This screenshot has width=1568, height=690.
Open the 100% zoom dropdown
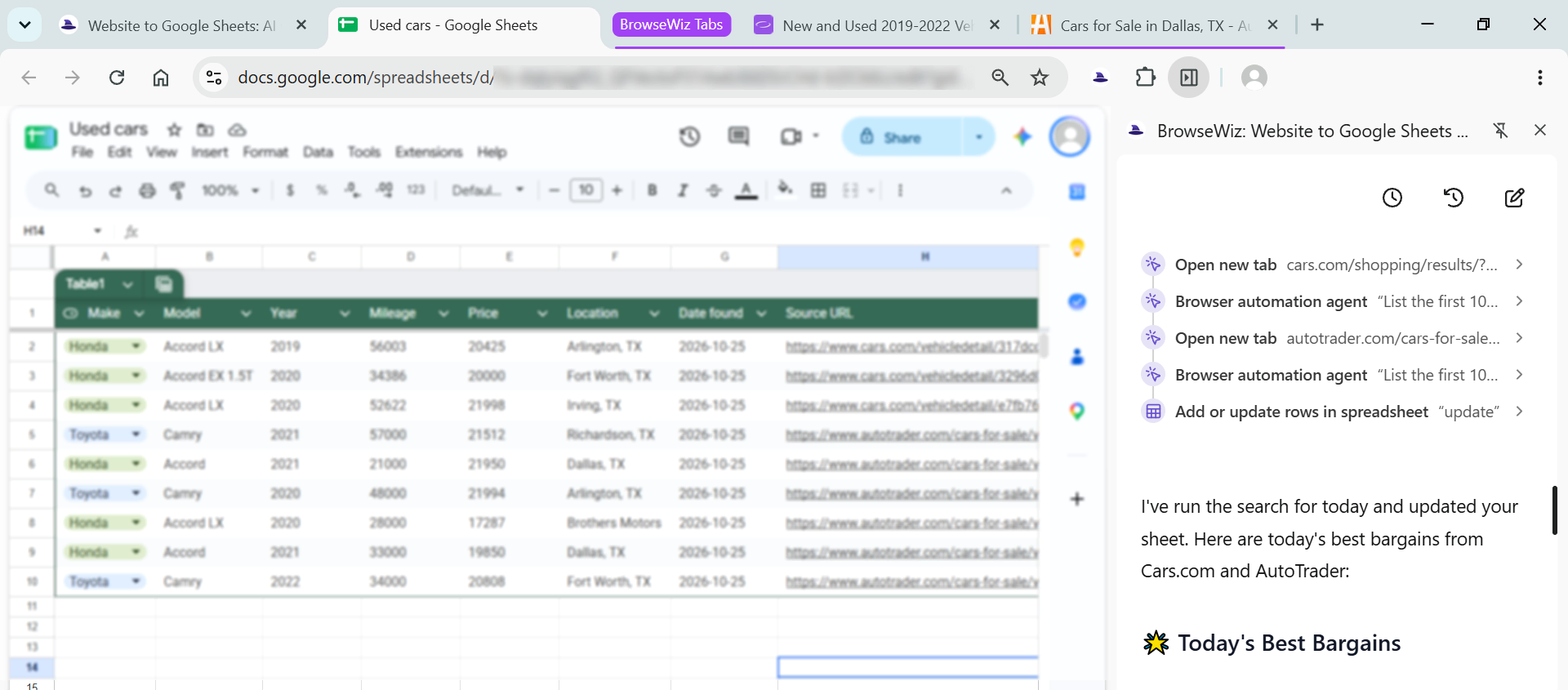click(x=231, y=190)
